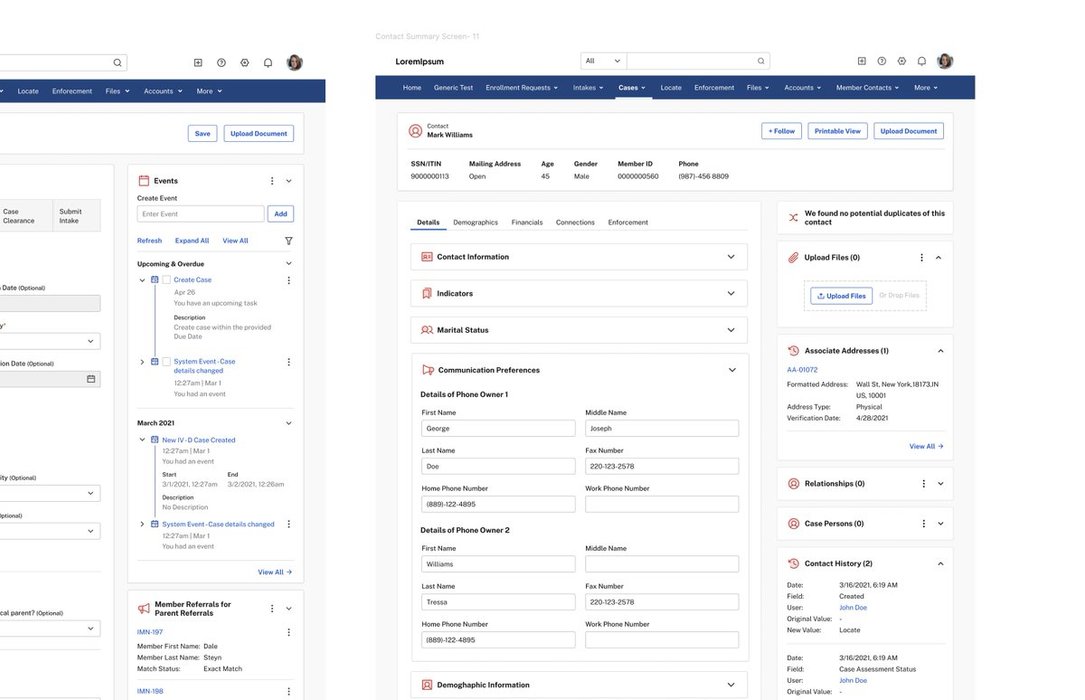The height and width of the screenshot is (700, 1085).
Task: Open the help question mark icon in right header
Action: pyautogui.click(x=881, y=61)
